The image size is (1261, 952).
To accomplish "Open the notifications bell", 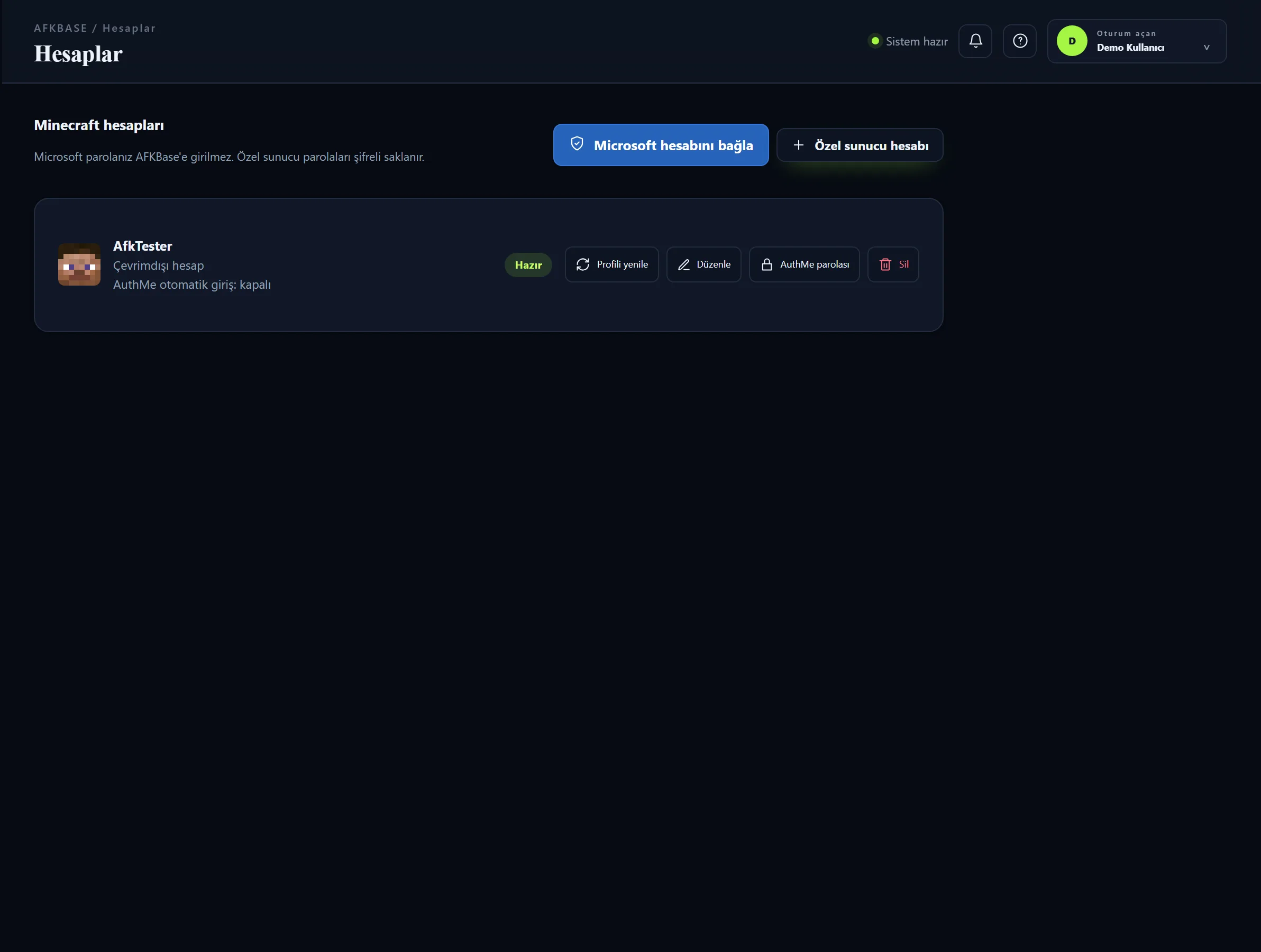I will point(975,41).
